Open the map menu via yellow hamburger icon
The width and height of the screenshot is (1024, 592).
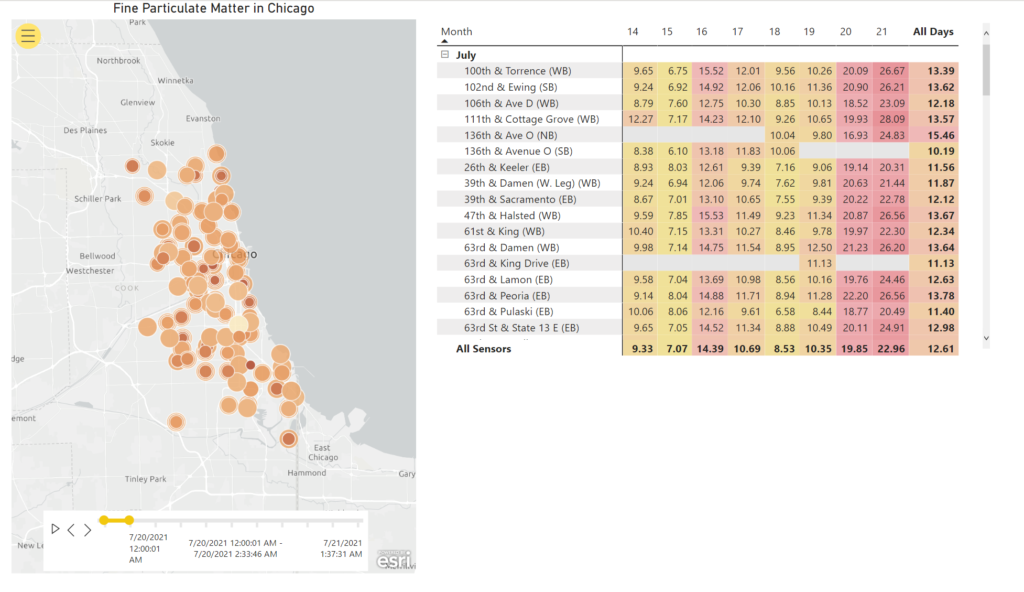point(28,36)
